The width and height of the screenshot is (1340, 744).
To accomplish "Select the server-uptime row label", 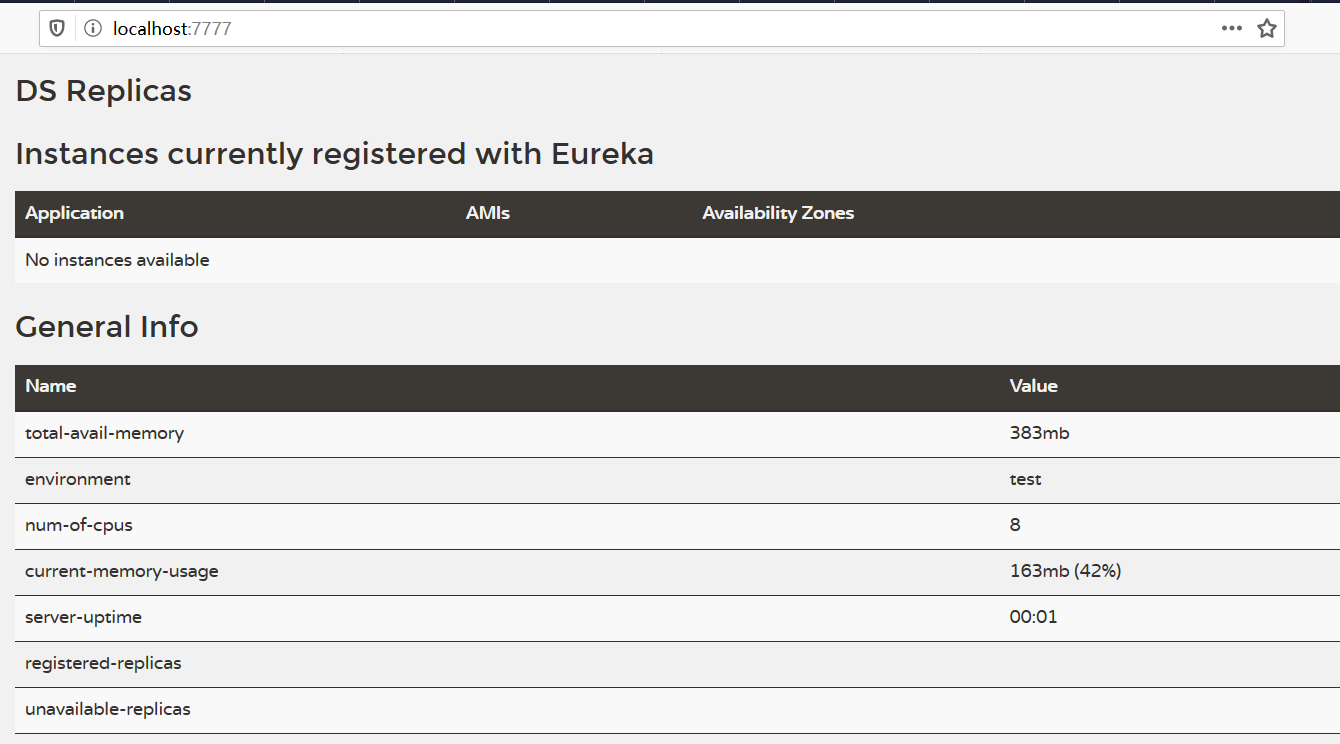I will pyautogui.click(x=84, y=617).
